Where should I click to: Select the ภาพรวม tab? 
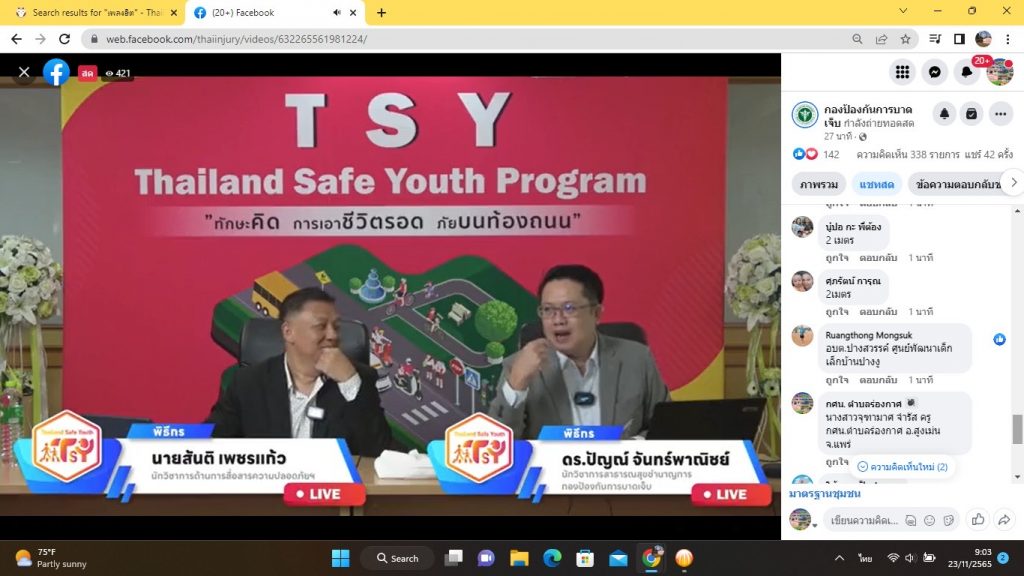pyautogui.click(x=818, y=184)
